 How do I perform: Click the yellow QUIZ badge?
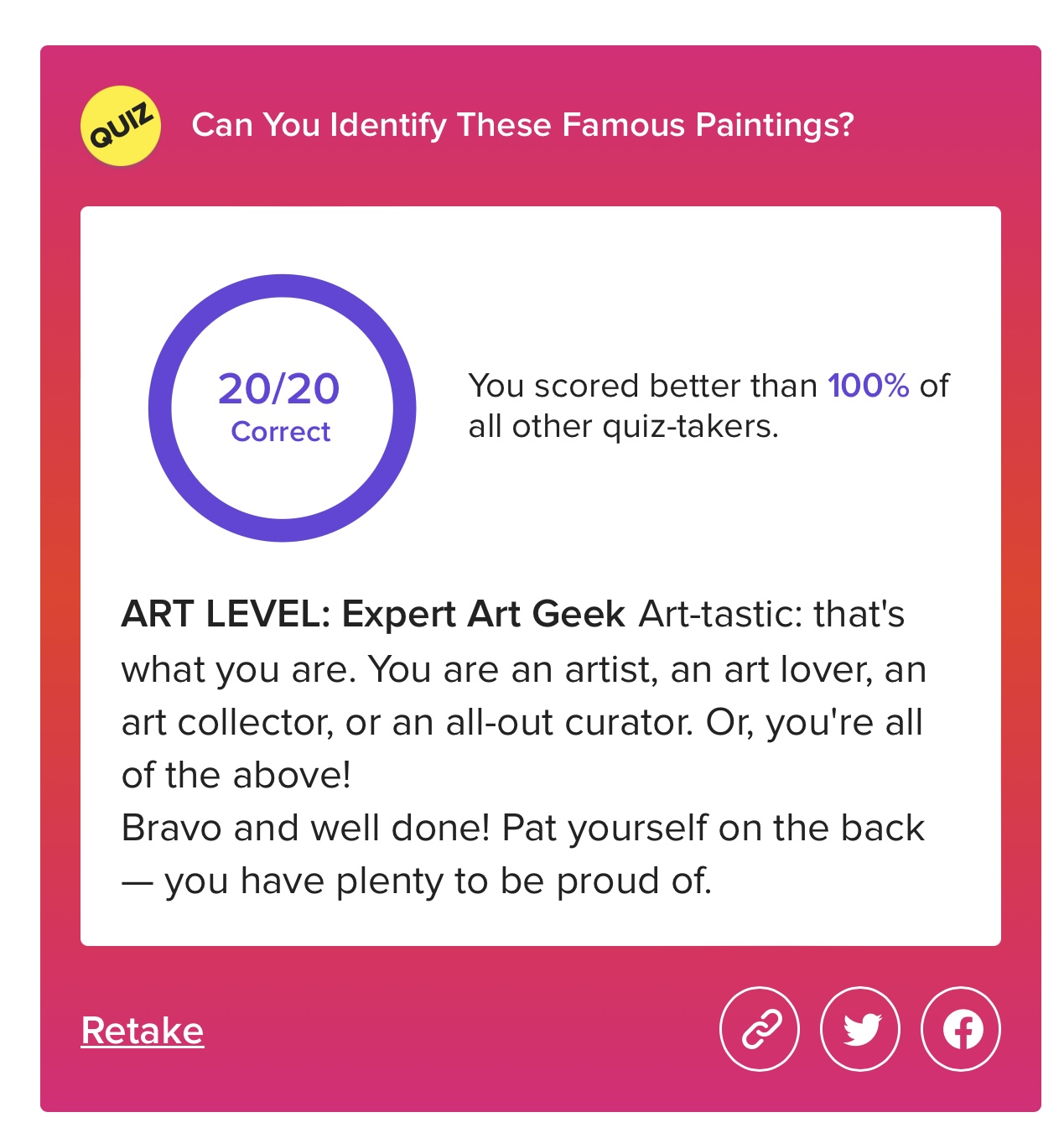121,126
